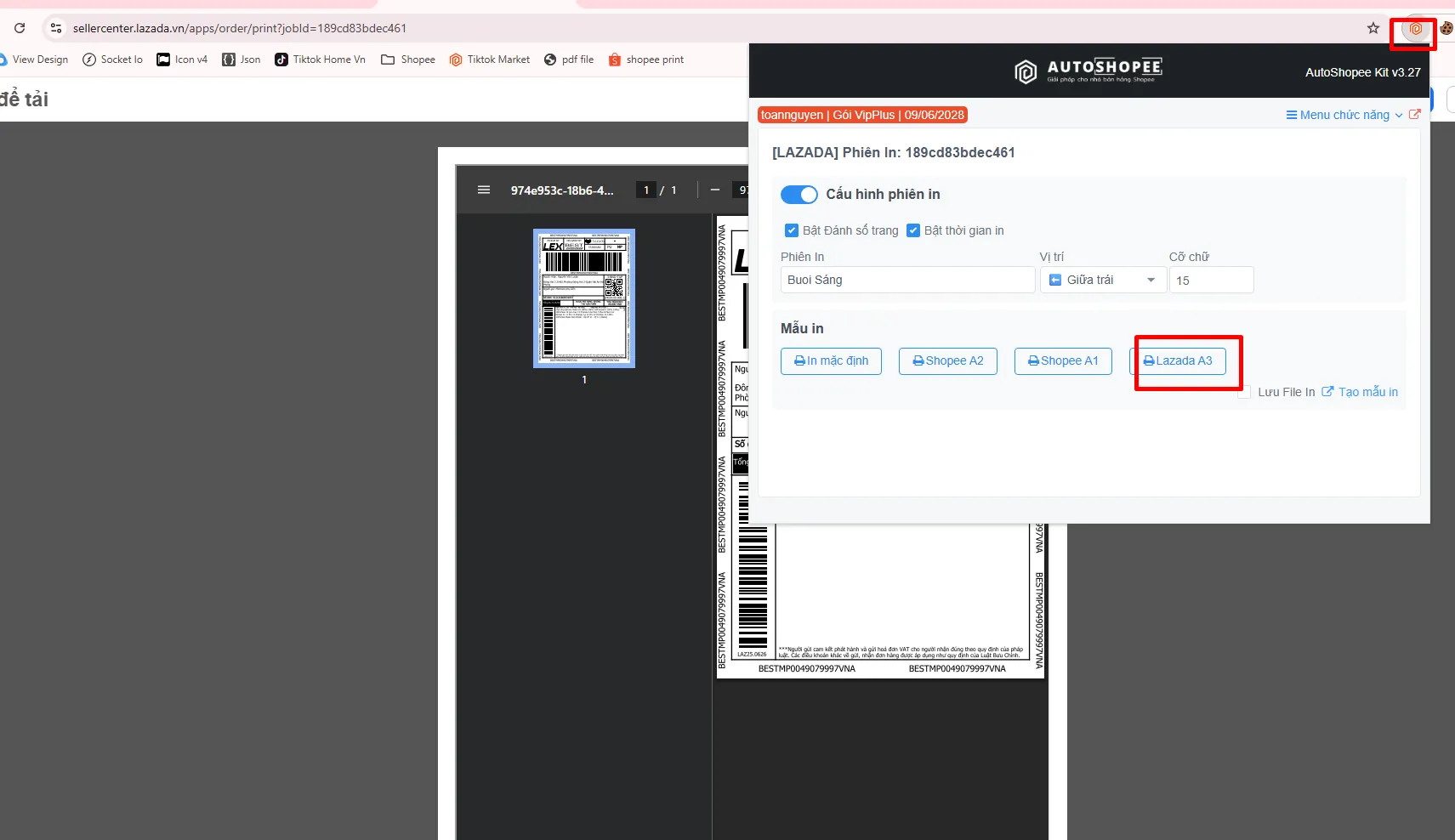Click the toannguyen Gói VipPlus account badge
This screenshot has width=1455, height=840.
point(862,115)
